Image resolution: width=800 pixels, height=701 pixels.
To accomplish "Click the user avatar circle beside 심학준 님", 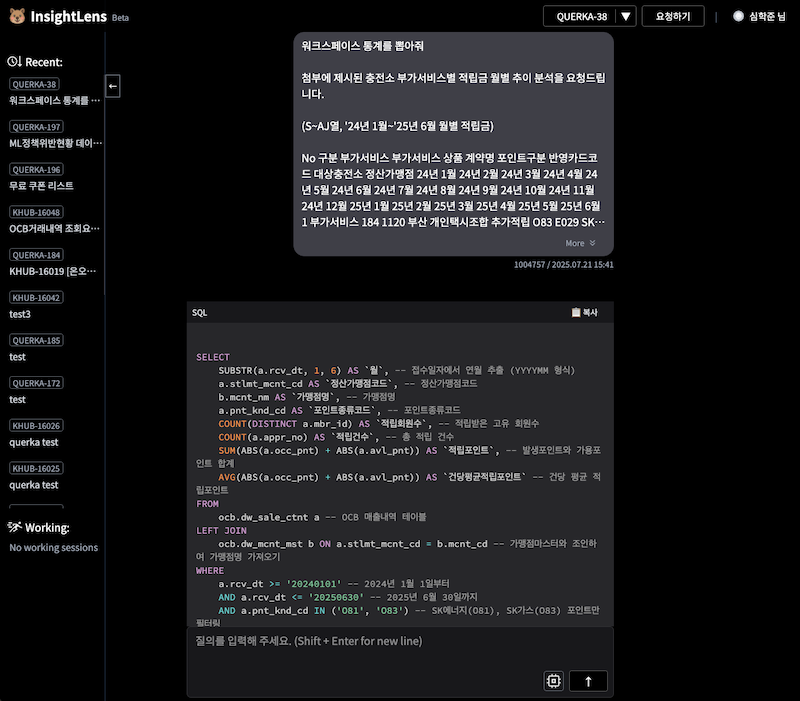I will click(738, 16).
